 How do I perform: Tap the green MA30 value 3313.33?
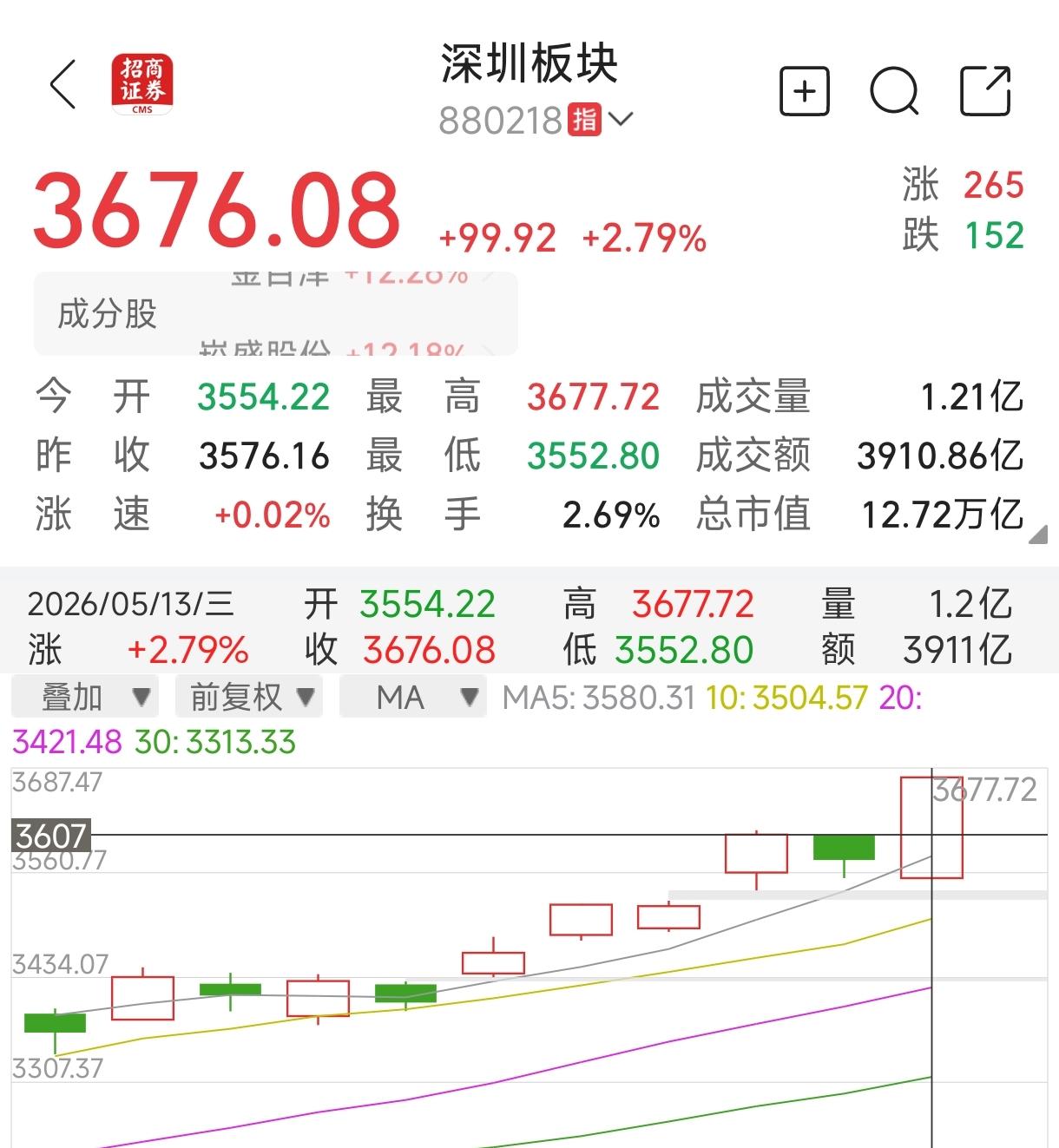coord(240,742)
